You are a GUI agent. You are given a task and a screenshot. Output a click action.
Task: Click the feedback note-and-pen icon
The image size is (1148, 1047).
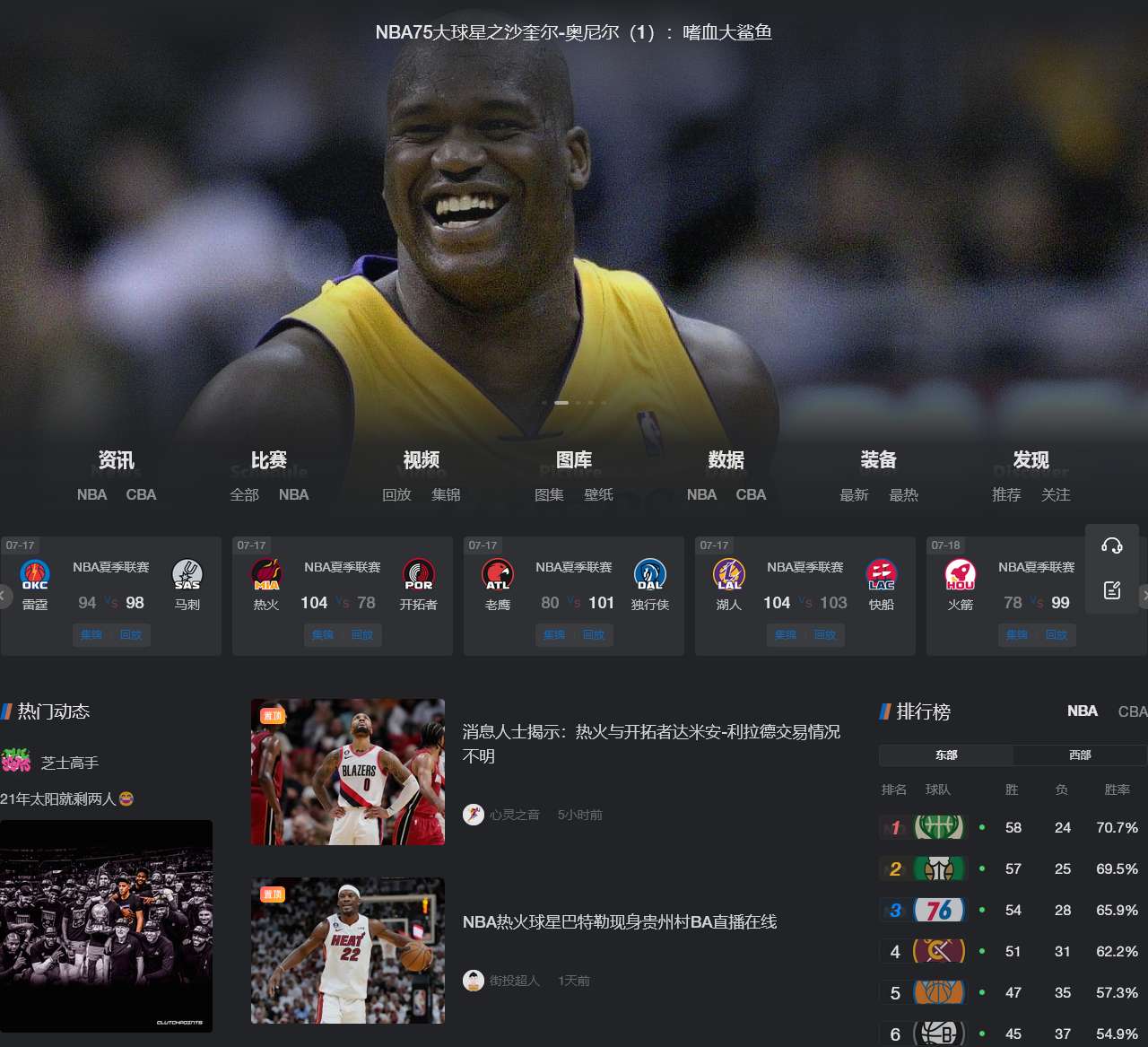(1112, 590)
